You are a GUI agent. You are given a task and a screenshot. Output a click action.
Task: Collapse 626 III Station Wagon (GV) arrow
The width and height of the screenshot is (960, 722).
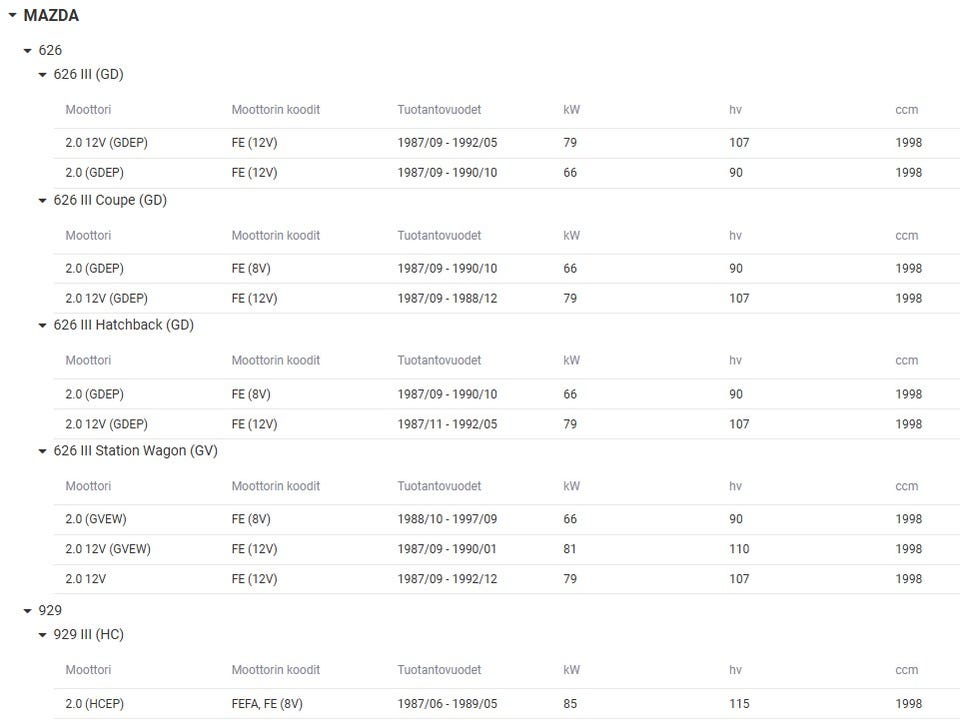[43, 452]
